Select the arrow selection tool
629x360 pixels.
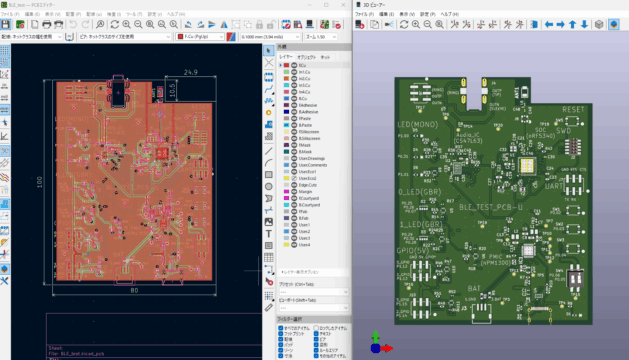[269, 51]
